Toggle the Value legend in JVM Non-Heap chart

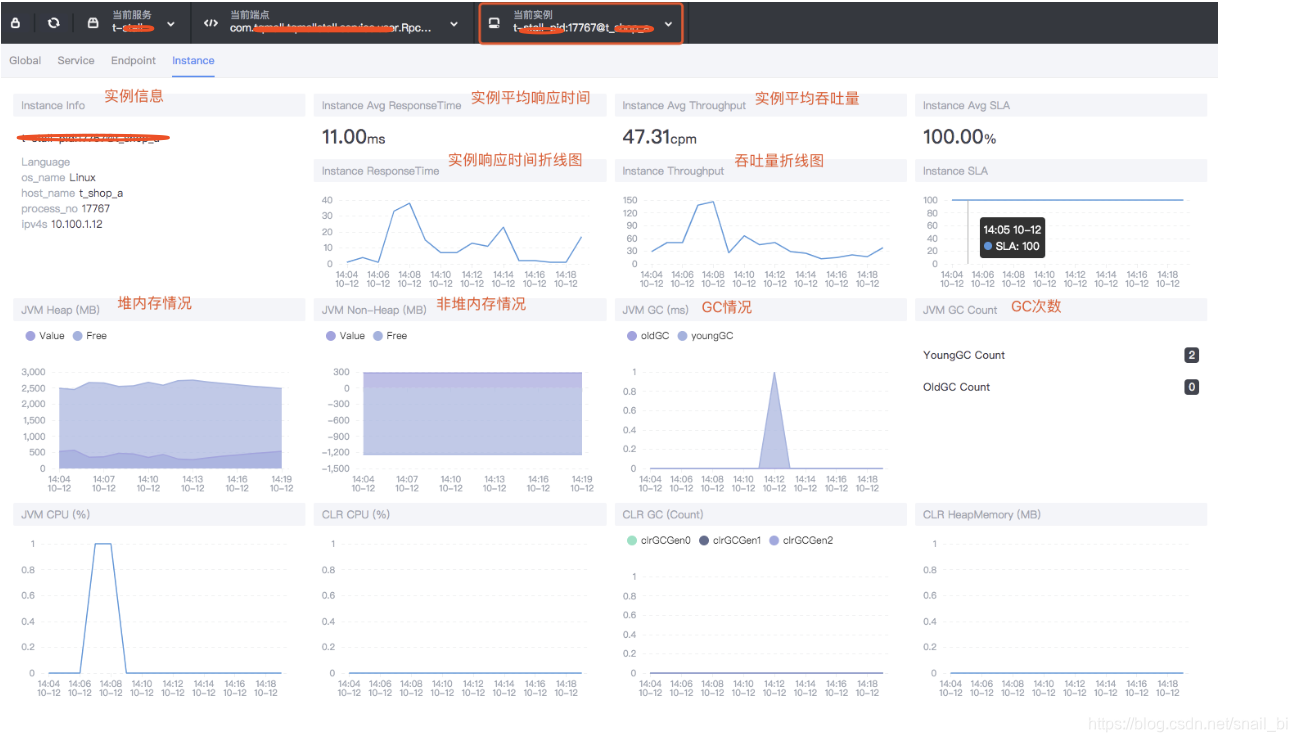click(x=345, y=336)
